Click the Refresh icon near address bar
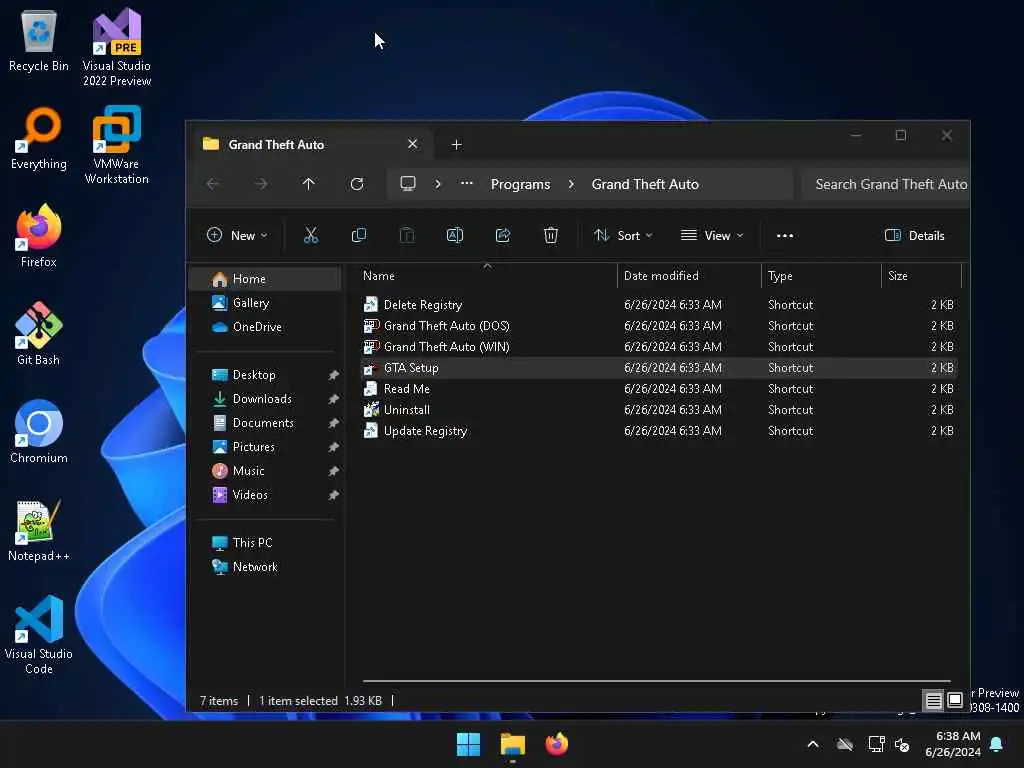 pyautogui.click(x=357, y=184)
